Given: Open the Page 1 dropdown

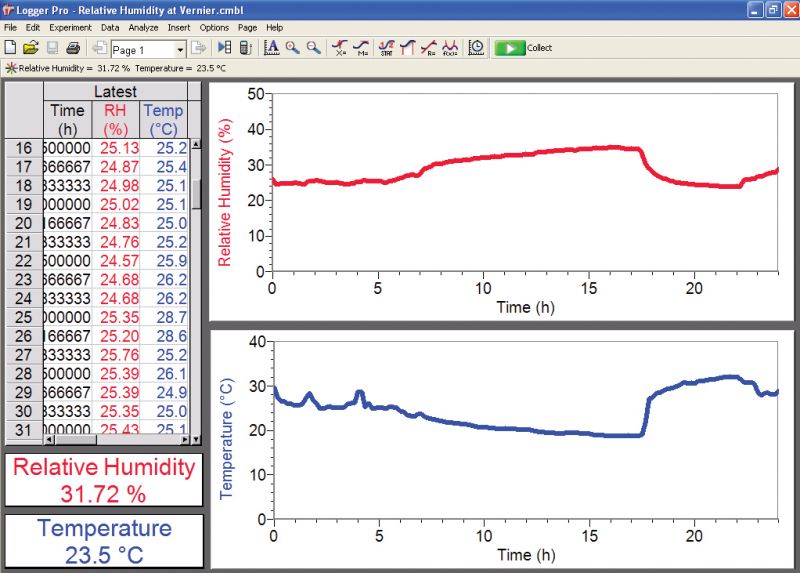Looking at the screenshot, I should (x=180, y=50).
